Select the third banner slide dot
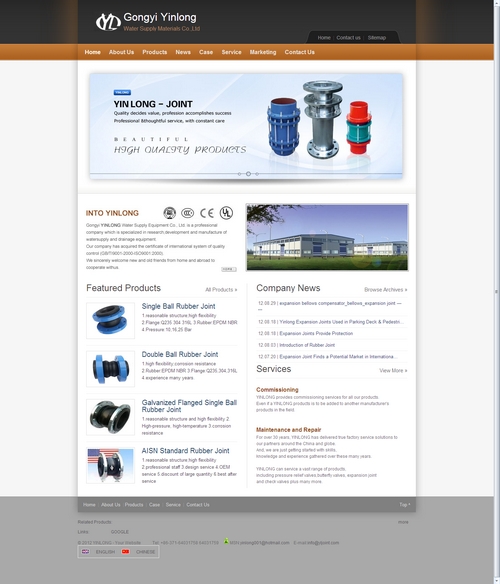The image size is (500, 584). tap(257, 174)
